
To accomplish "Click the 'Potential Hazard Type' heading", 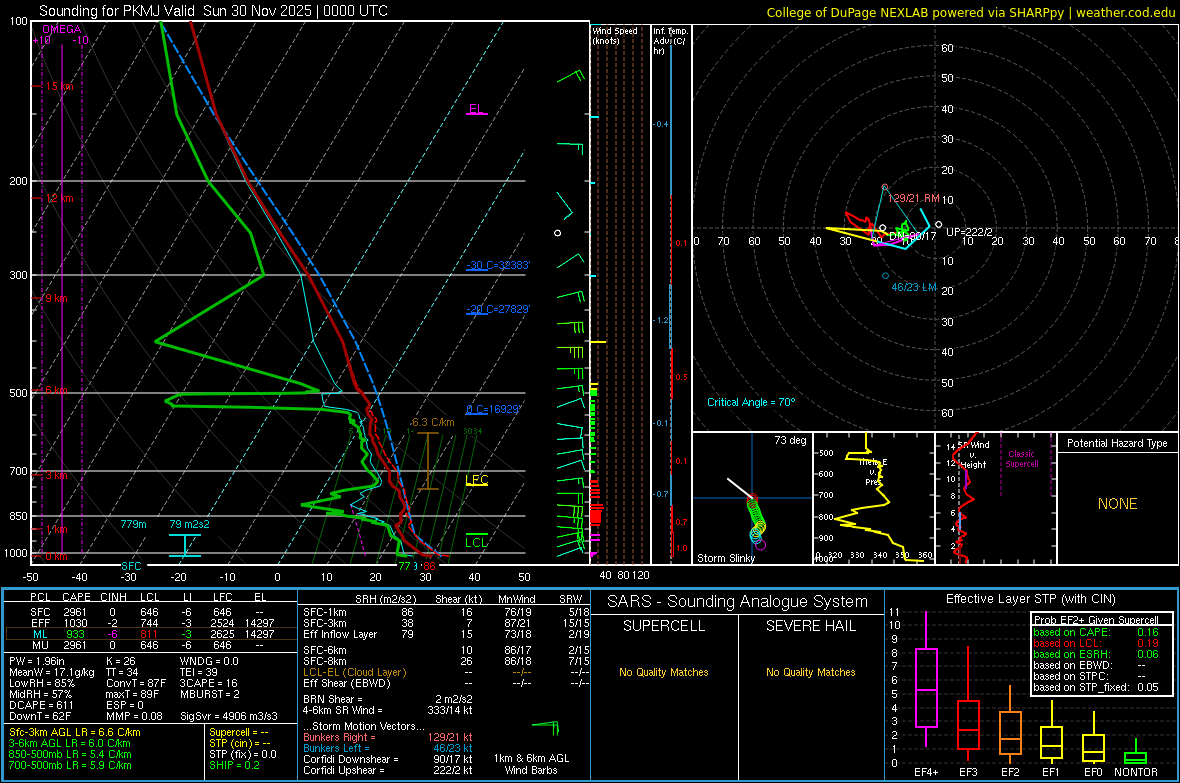I will [x=1117, y=443].
